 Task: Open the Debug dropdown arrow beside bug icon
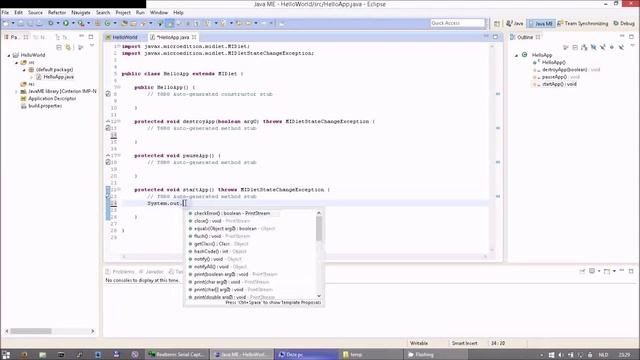click(58, 23)
